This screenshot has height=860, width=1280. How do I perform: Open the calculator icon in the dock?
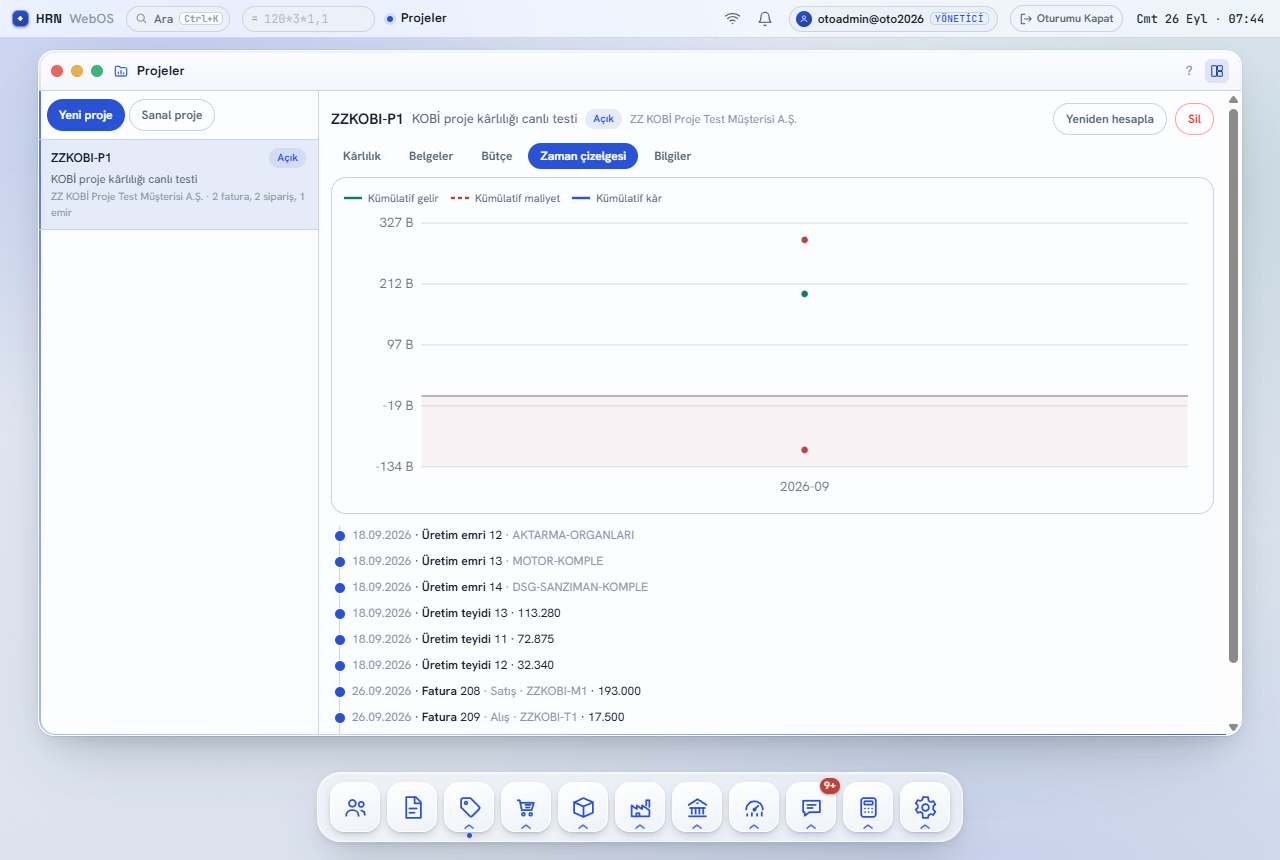coord(869,807)
